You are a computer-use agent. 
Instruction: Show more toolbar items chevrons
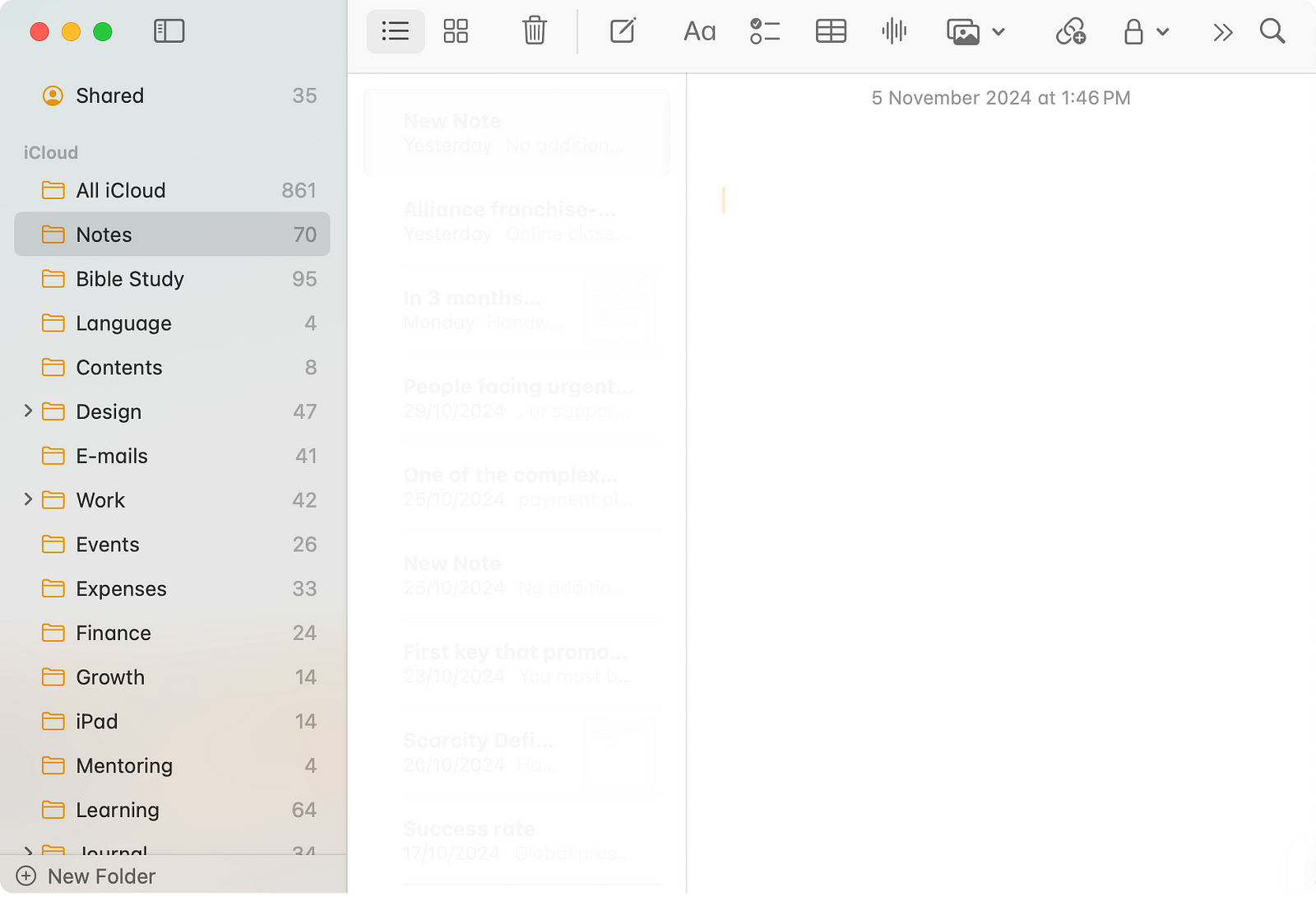coord(1223,32)
